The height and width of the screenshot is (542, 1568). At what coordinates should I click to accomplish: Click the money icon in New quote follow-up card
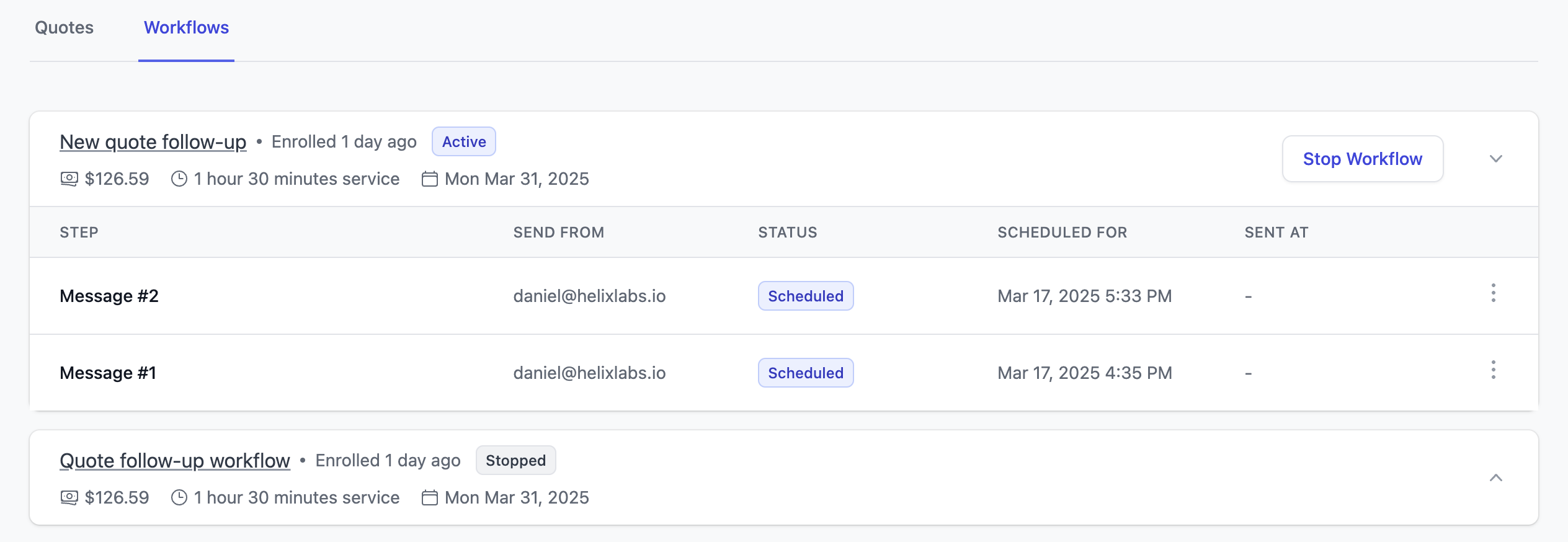pyautogui.click(x=69, y=179)
